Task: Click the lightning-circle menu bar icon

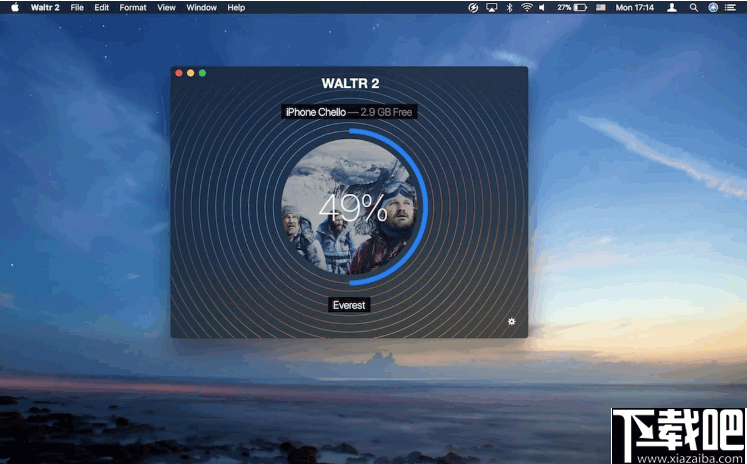Action: (473, 7)
